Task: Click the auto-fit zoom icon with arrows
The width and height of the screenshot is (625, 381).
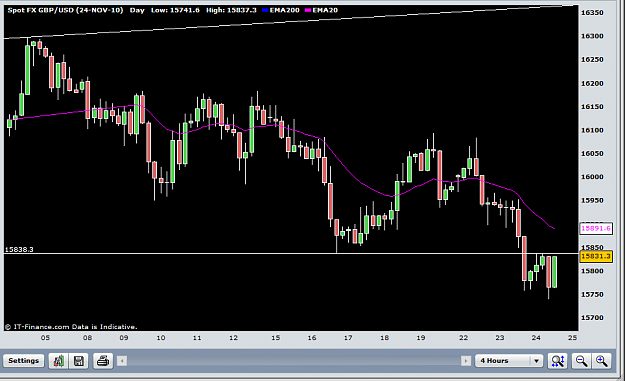Action: [558, 361]
